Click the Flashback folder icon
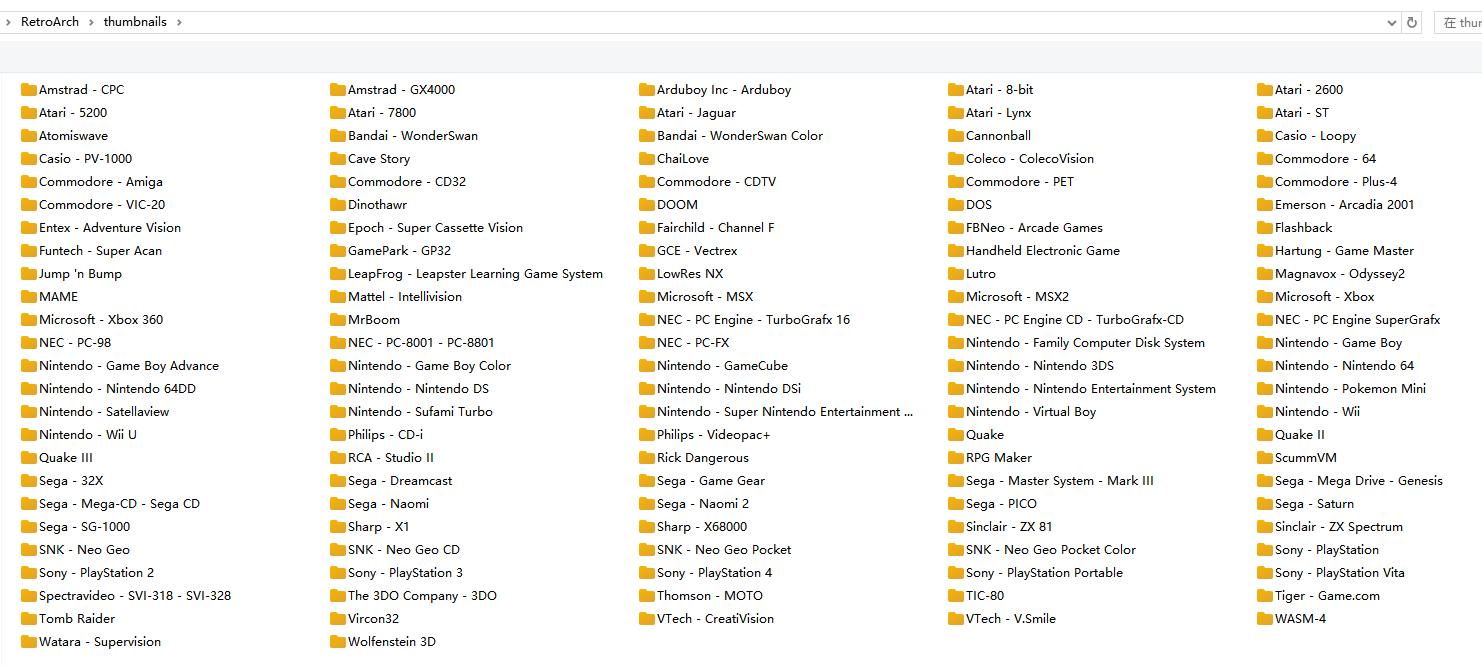Image resolution: width=1482 pixels, height=665 pixels. 1264,228
